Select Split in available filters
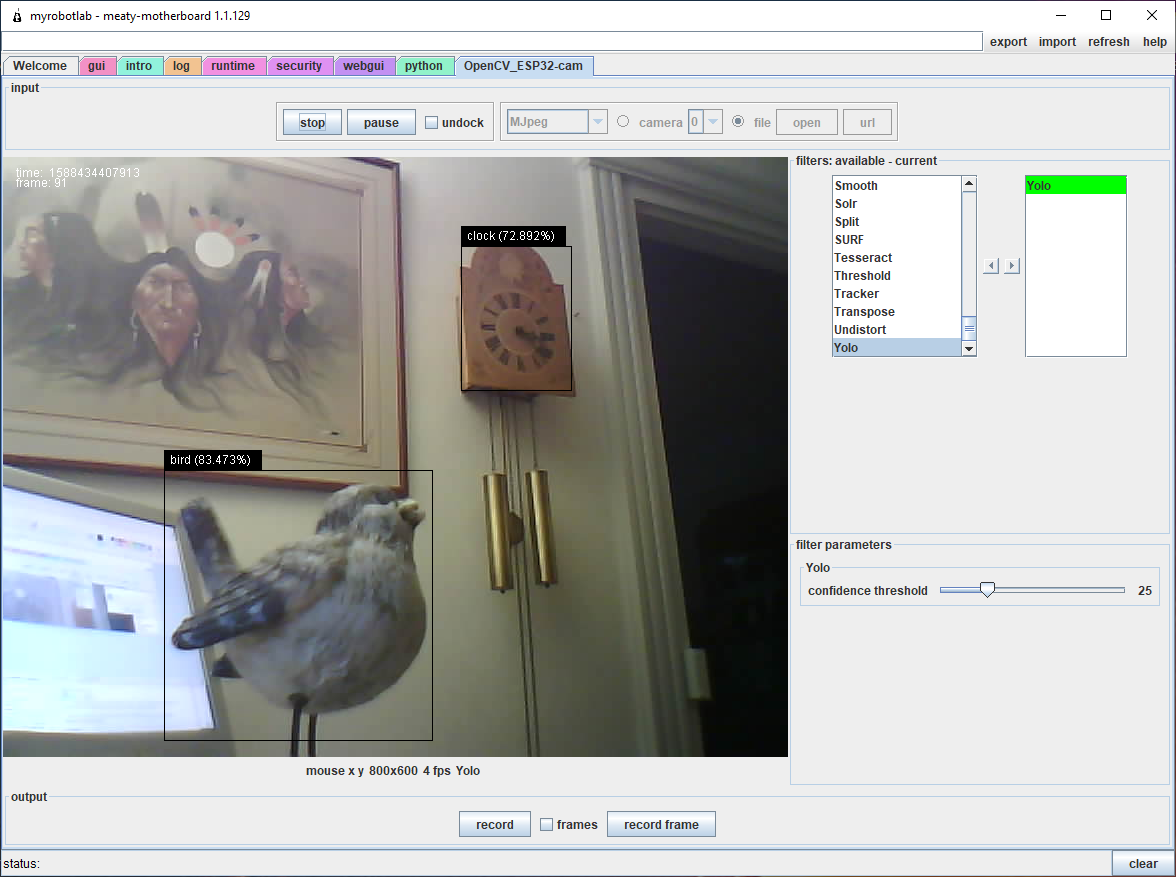Viewport: 1176px width, 877px height. click(897, 221)
